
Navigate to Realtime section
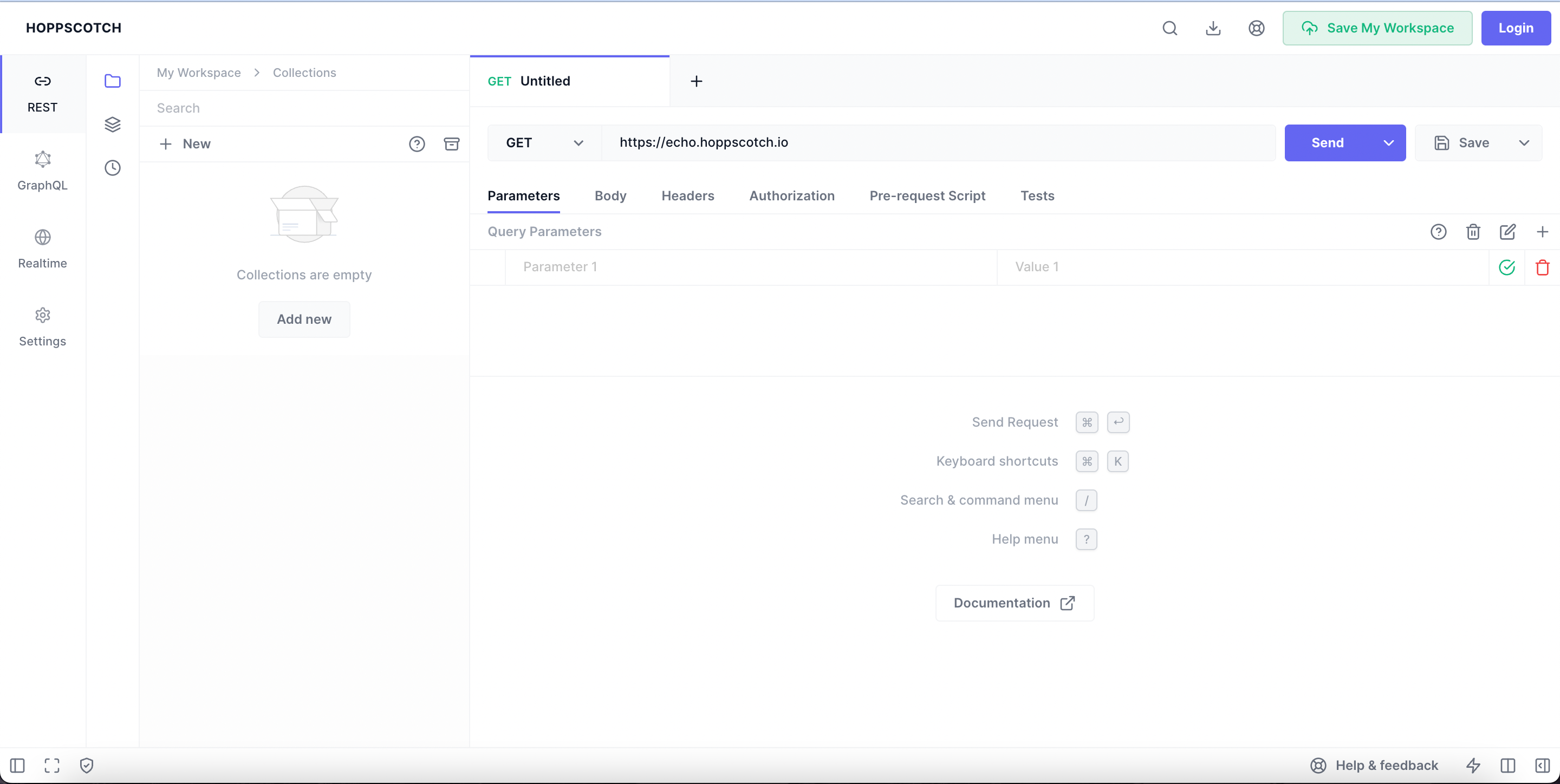(42, 248)
